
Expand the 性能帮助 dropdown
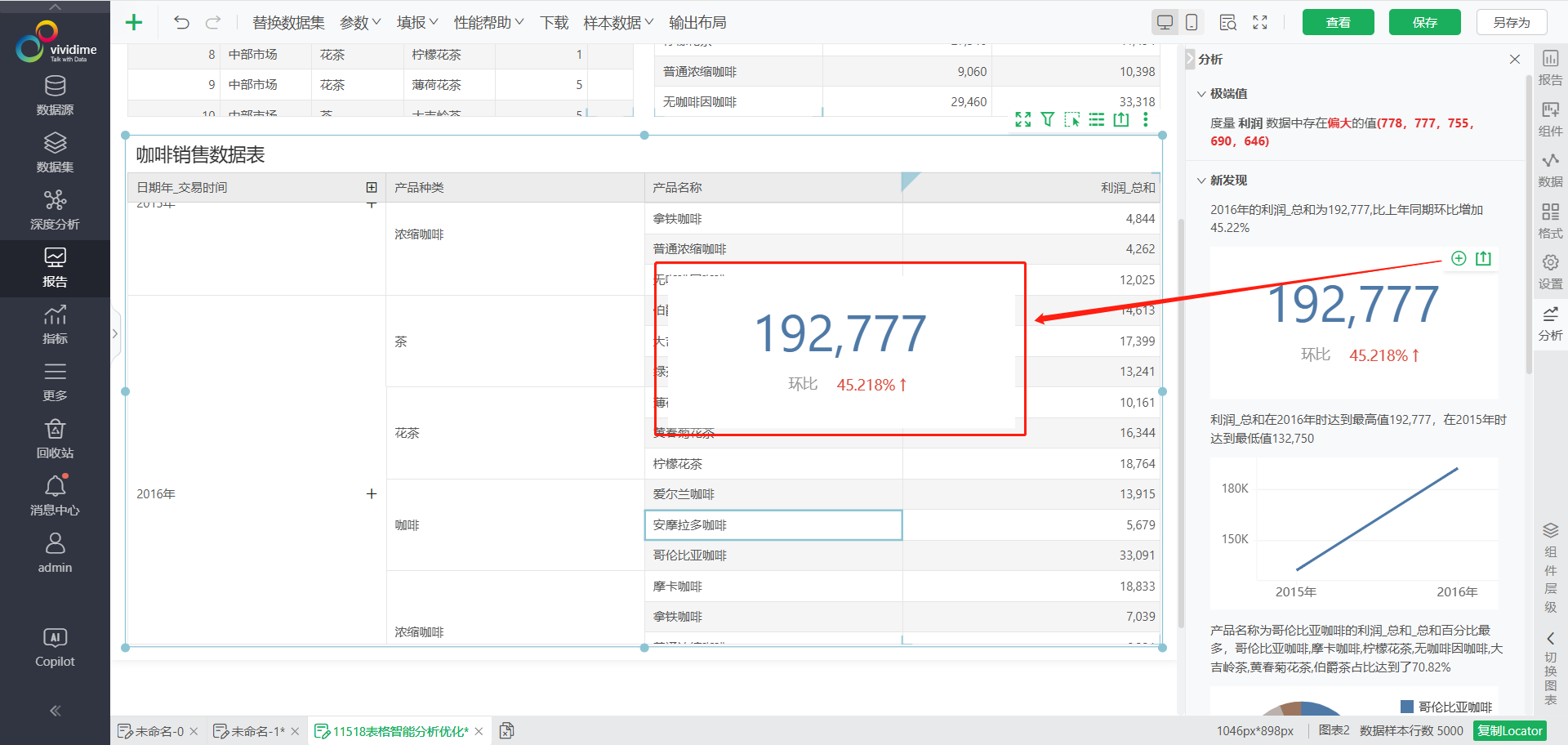pos(488,23)
